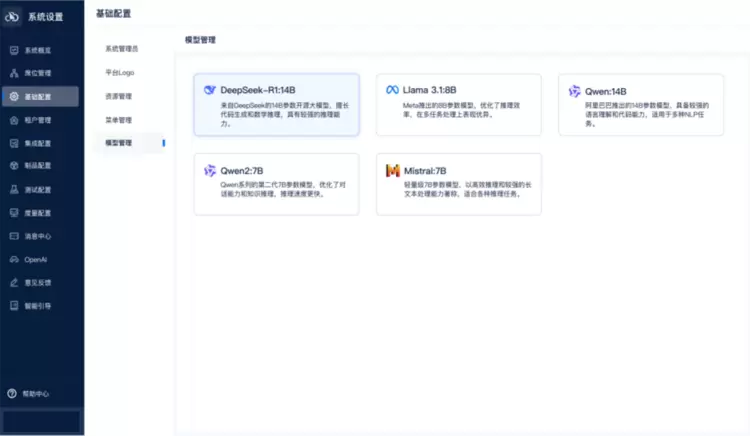The width and height of the screenshot is (750, 436).
Task: Click the Mistral logo on Mistral:7B card
Action: coord(392,171)
